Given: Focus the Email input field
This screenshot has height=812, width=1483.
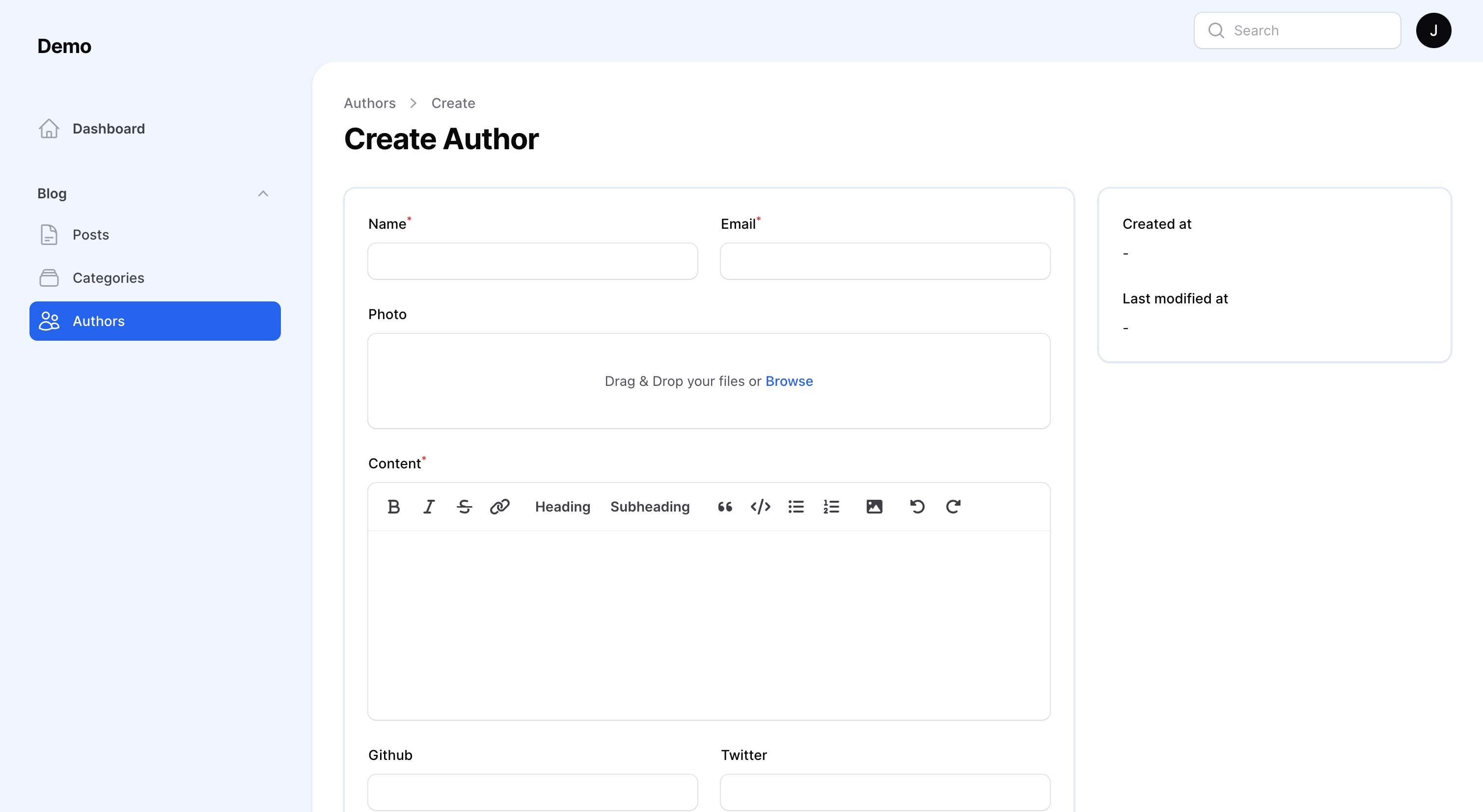Looking at the screenshot, I should (885, 261).
